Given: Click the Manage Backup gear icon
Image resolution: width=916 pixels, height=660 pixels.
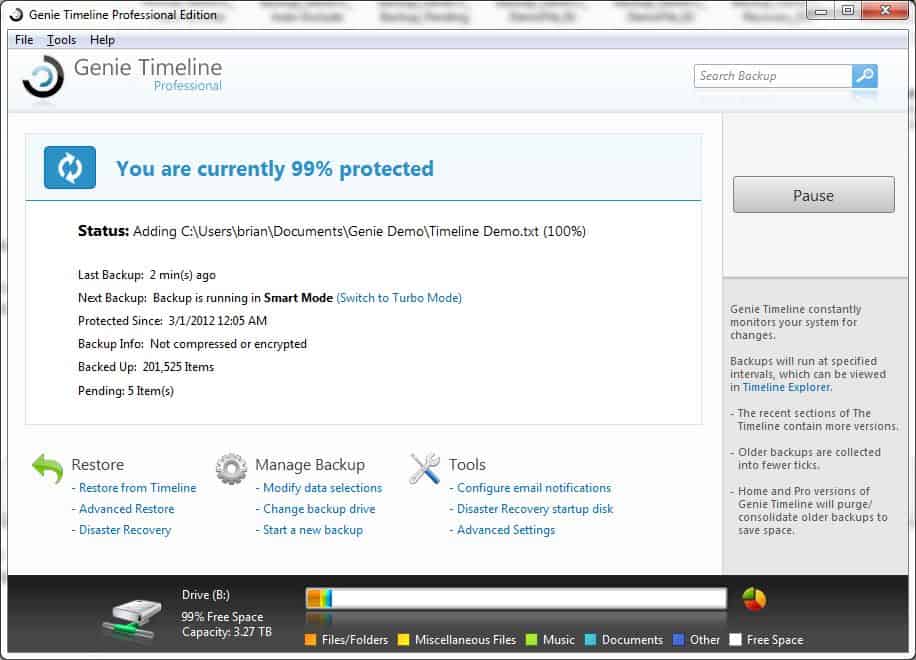Looking at the screenshot, I should pyautogui.click(x=231, y=468).
